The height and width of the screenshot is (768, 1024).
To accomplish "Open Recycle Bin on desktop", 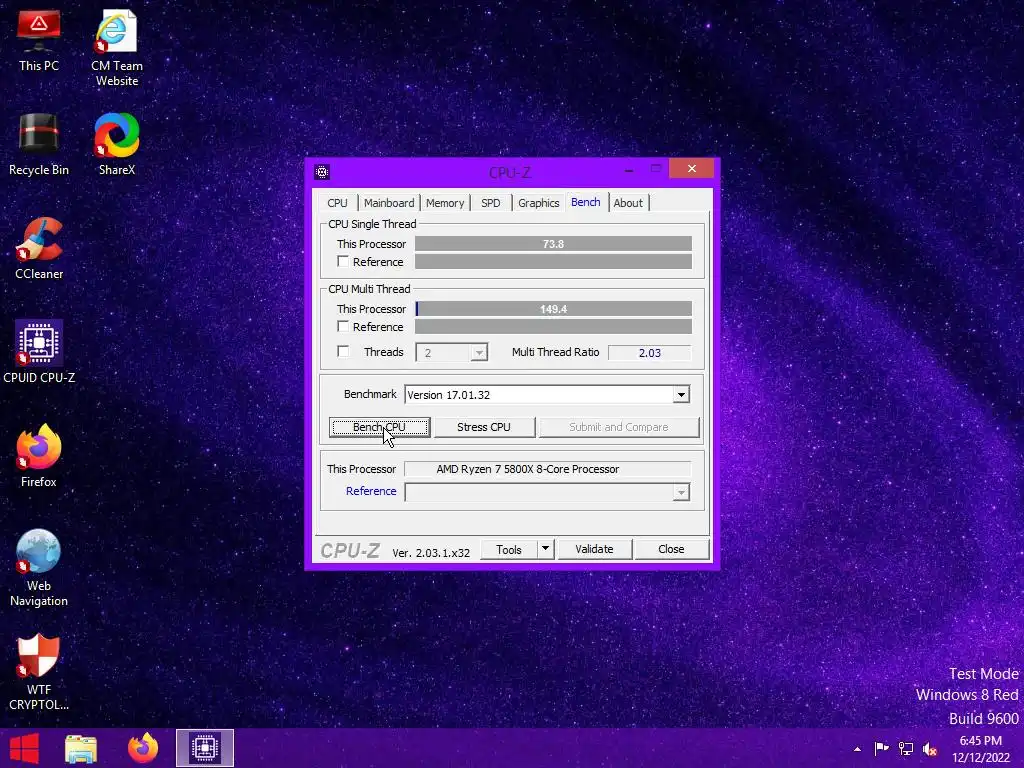I will point(39,144).
